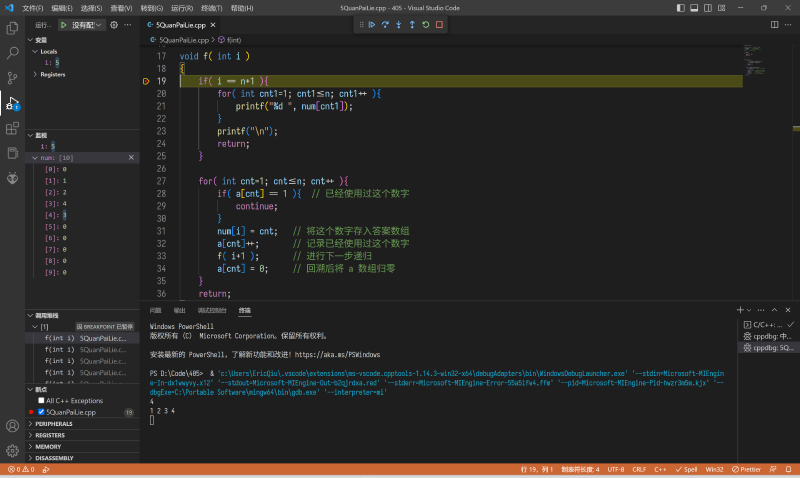800x478 pixels.
Task: Open the 编辑(E) menu
Action: click(x=62, y=8)
